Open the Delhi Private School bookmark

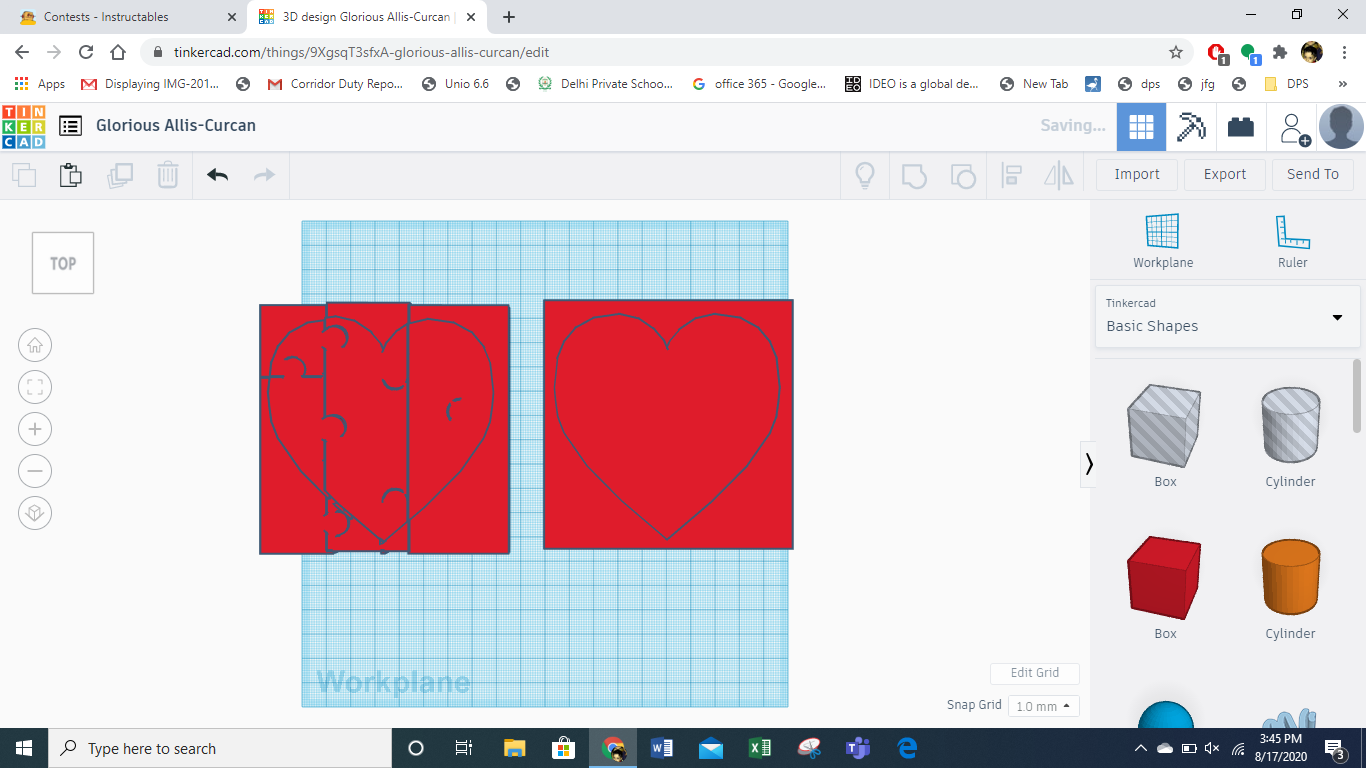click(606, 84)
